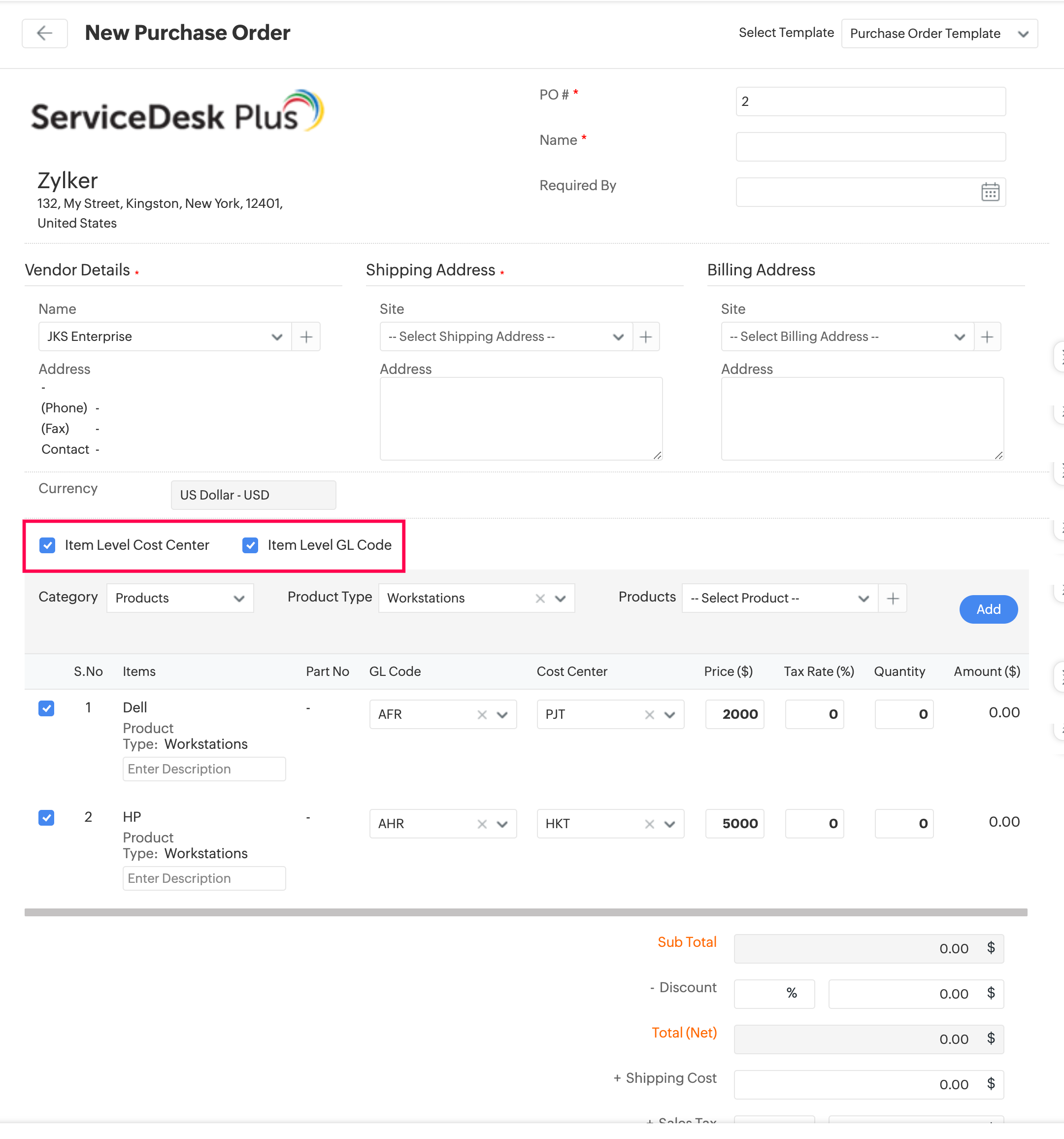Image resolution: width=1064 pixels, height=1139 pixels.
Task: Open the Required By calendar picker
Action: (990, 192)
